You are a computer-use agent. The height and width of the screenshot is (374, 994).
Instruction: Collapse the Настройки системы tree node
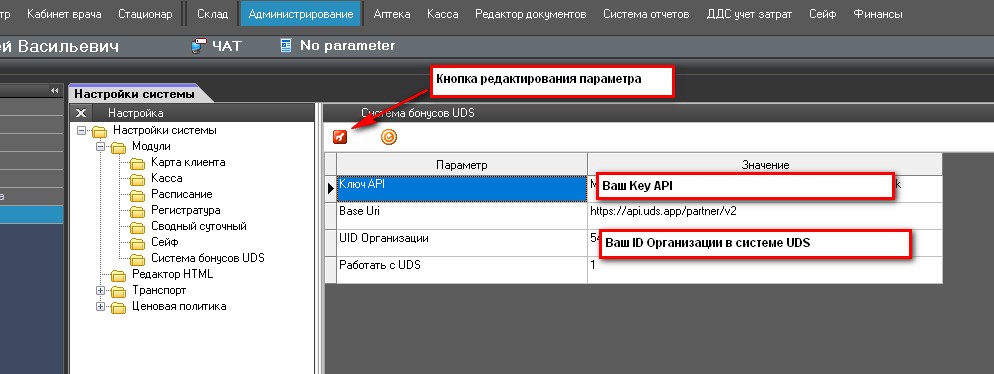[81, 131]
